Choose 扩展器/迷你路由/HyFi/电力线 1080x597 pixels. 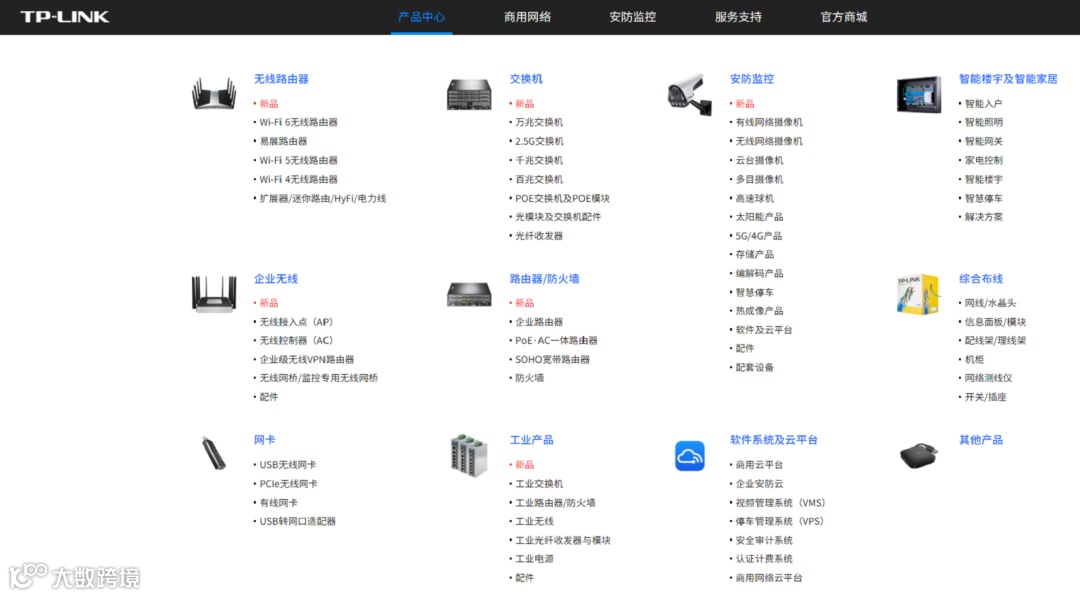coord(322,198)
